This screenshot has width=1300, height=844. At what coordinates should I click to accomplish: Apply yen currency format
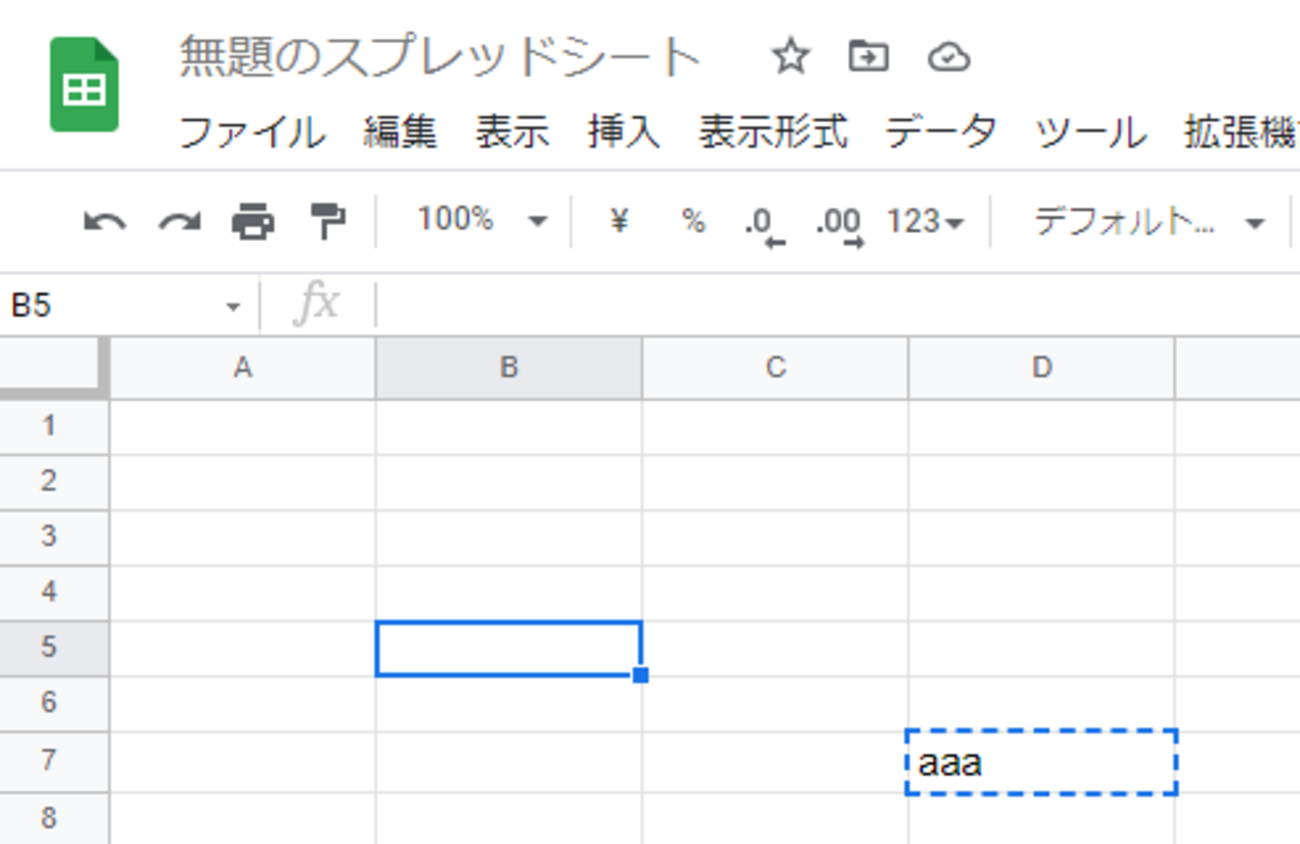pyautogui.click(x=619, y=221)
